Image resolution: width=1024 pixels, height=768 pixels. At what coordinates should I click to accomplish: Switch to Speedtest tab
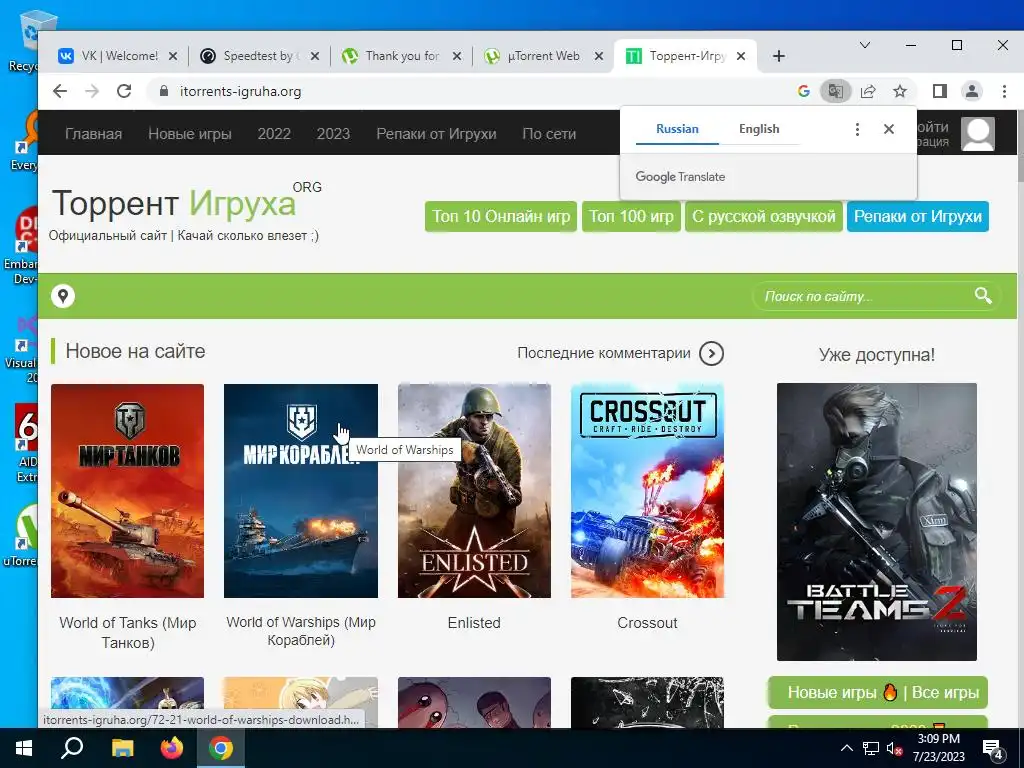(261, 56)
